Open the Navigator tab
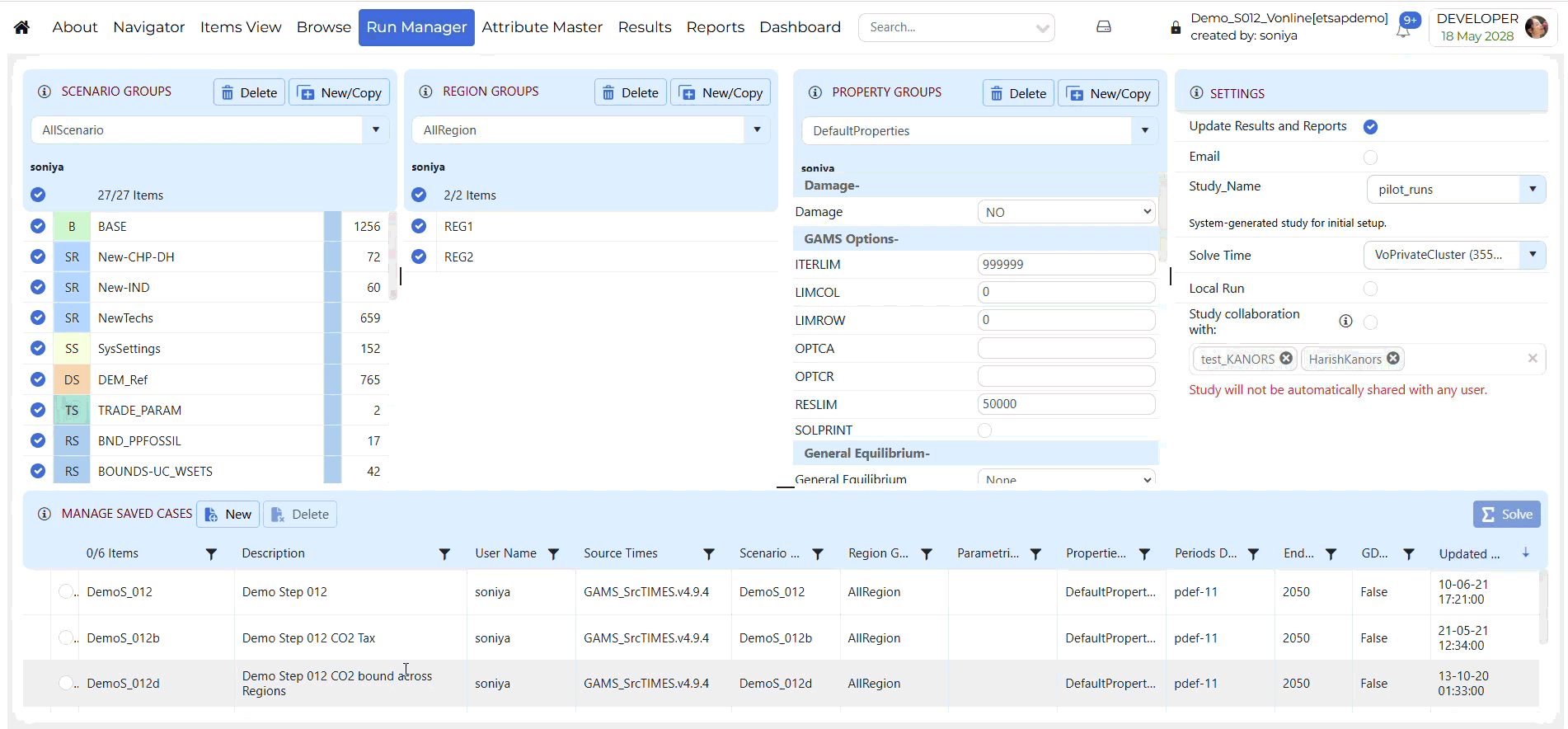The width and height of the screenshot is (1568, 729). click(149, 27)
